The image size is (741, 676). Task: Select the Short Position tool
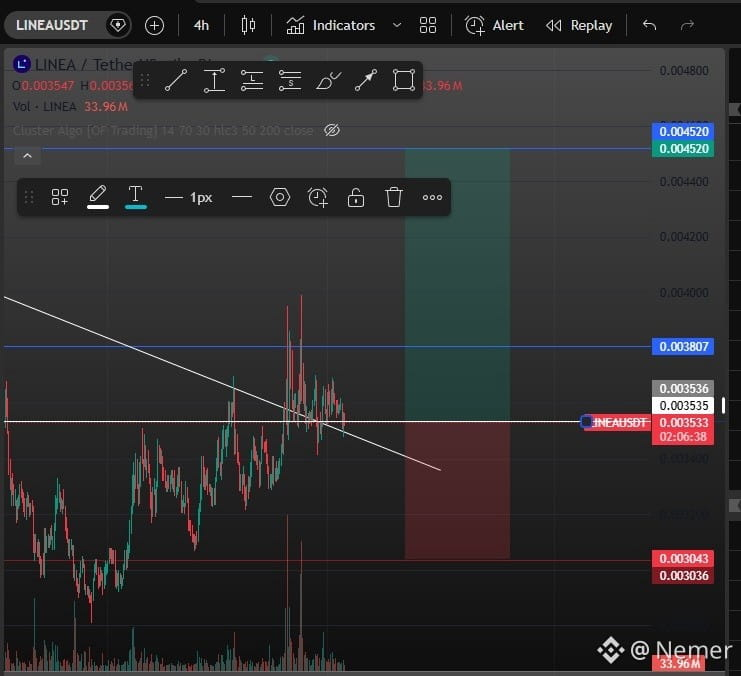tap(290, 80)
